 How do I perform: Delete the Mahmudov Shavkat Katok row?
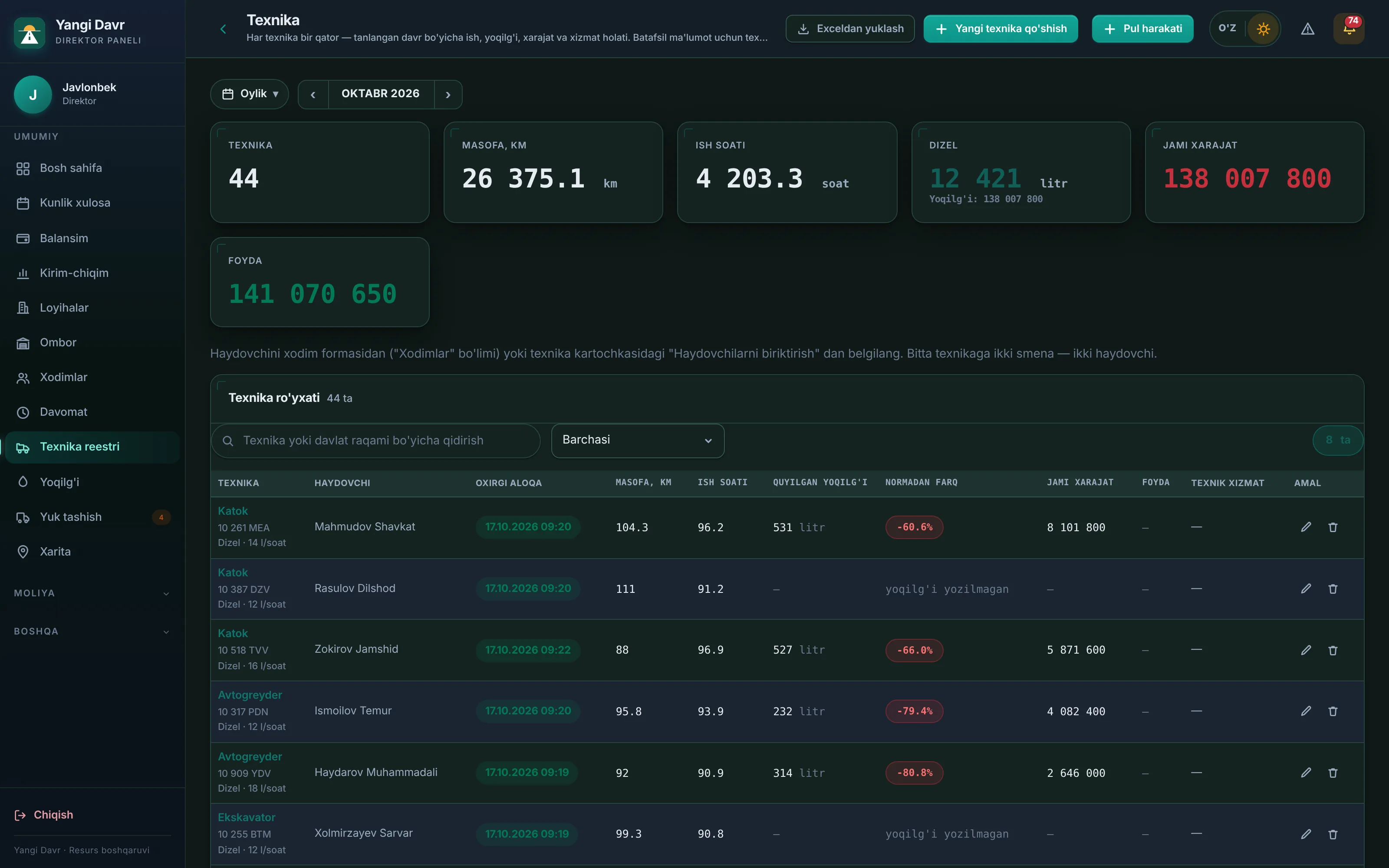pos(1333,527)
